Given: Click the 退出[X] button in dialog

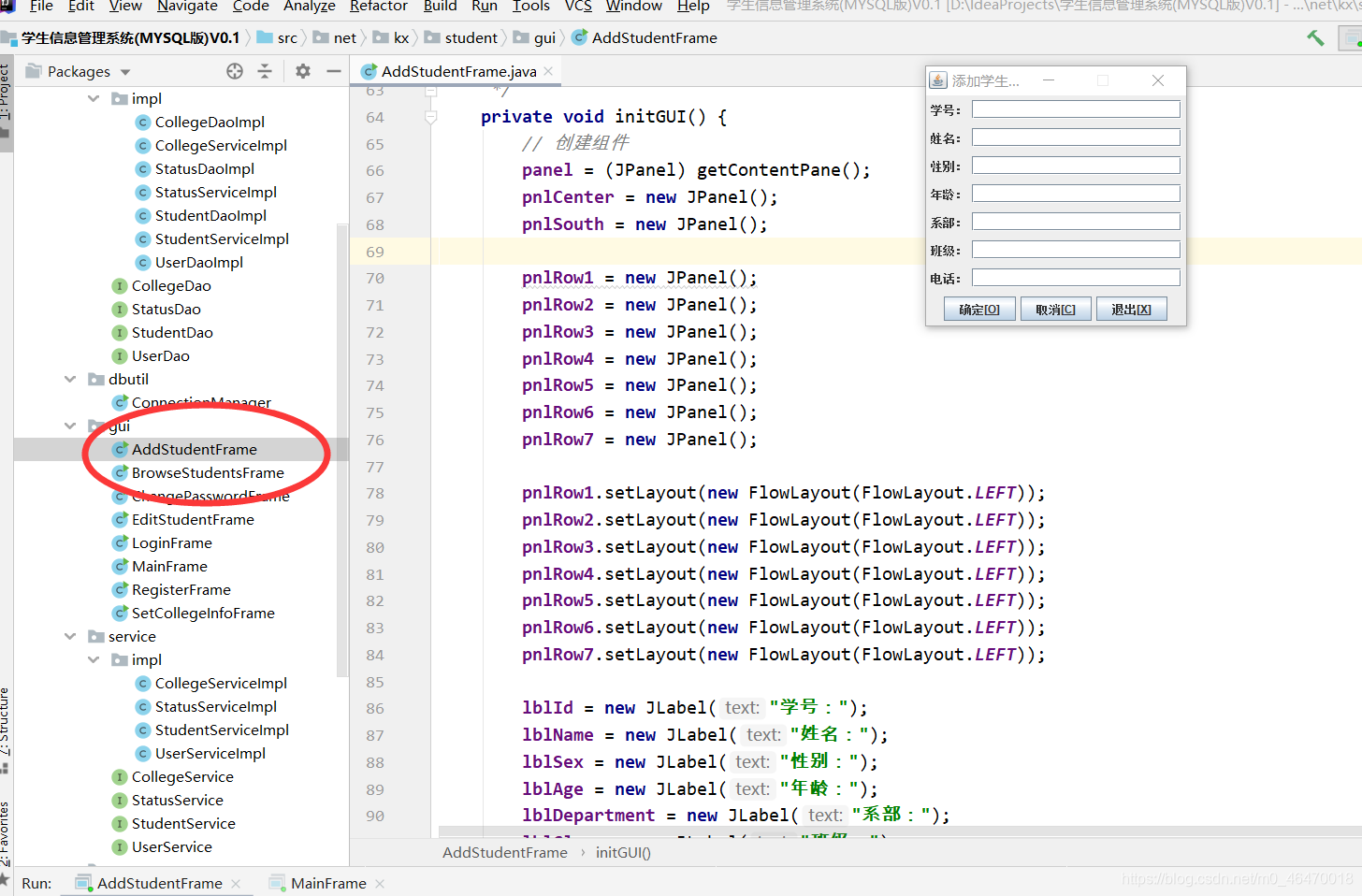Looking at the screenshot, I should [x=1131, y=310].
